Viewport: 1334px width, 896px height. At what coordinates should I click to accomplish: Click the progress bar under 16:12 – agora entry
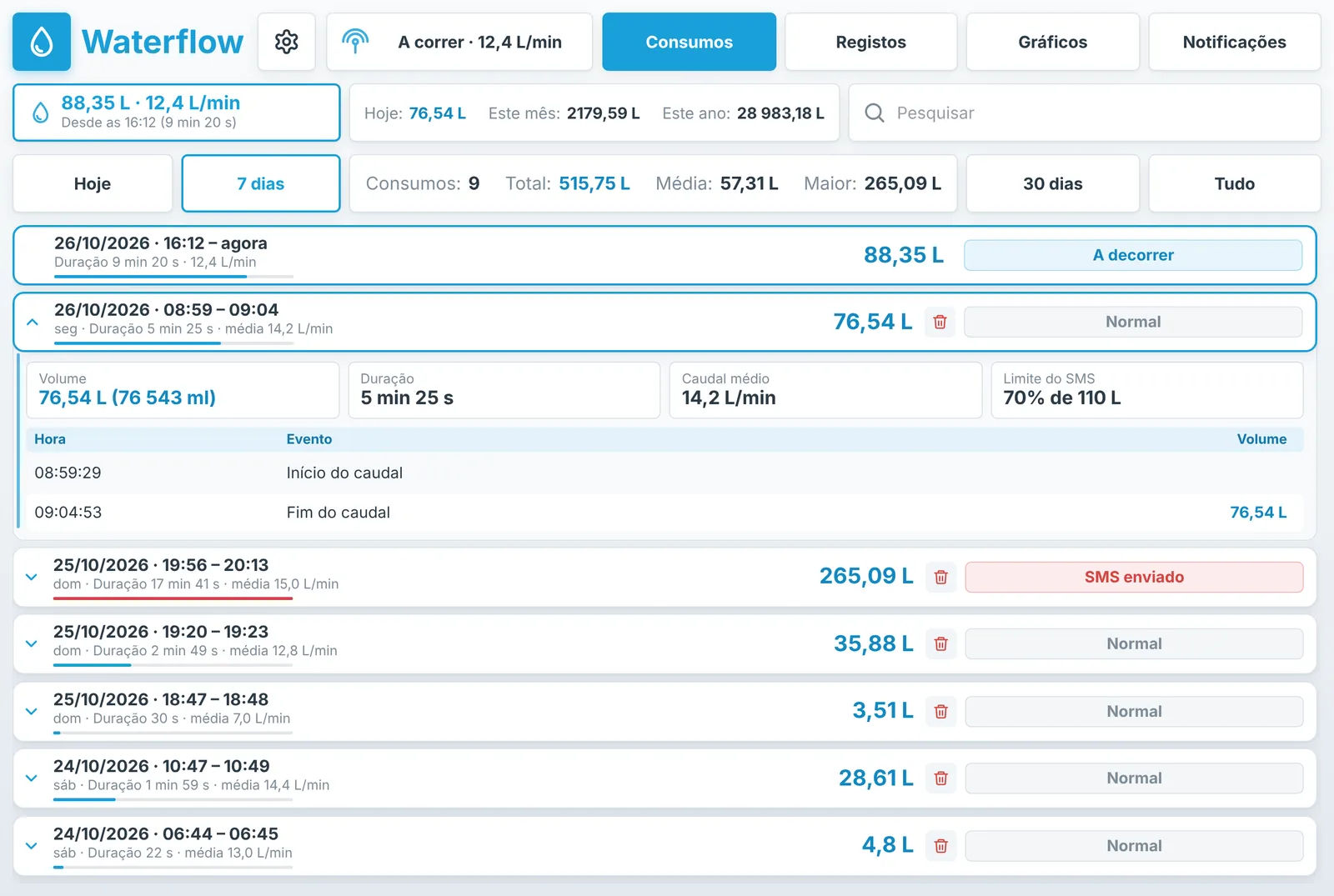(173, 276)
